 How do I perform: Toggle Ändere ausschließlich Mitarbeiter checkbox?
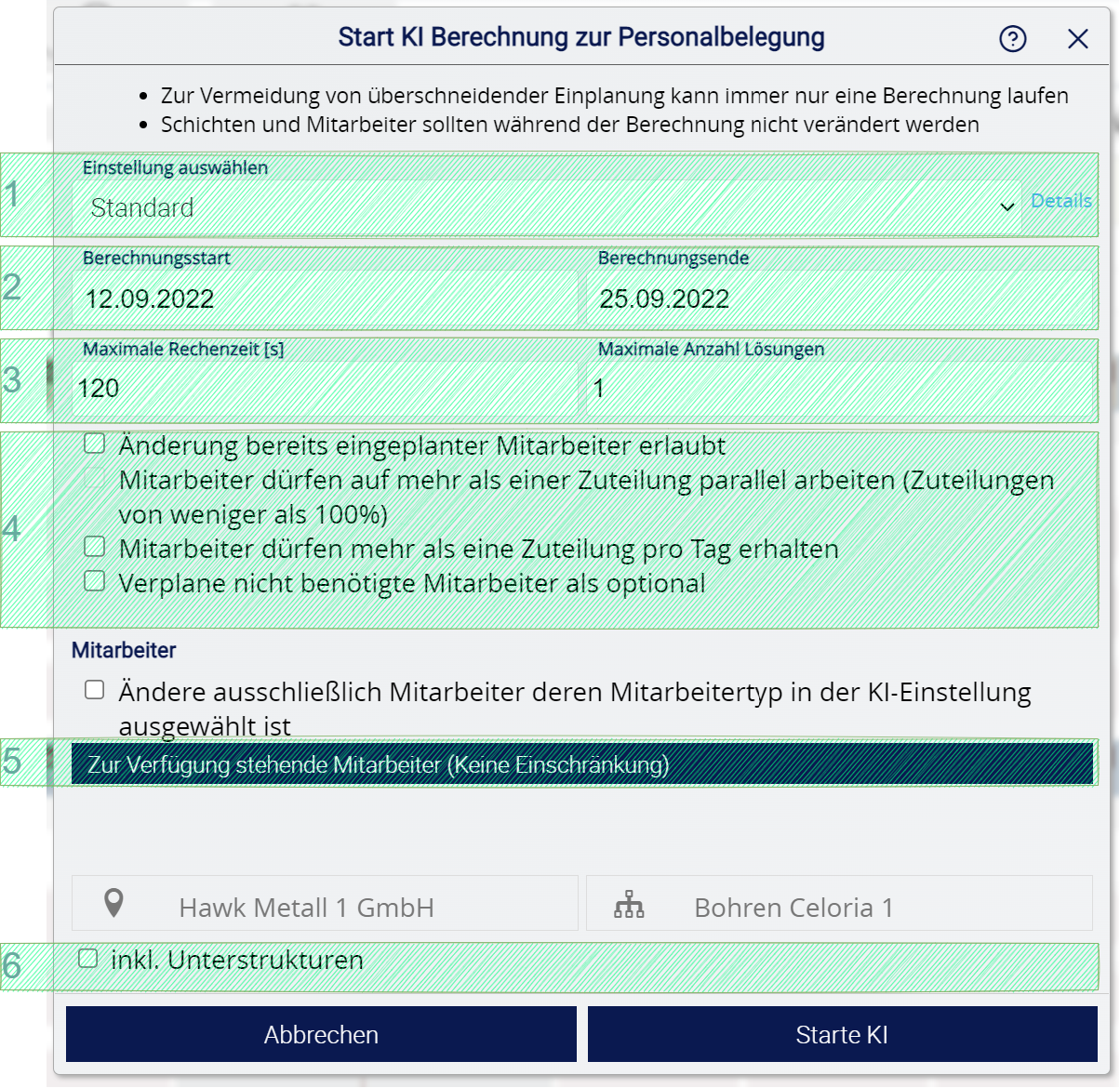coord(94,690)
